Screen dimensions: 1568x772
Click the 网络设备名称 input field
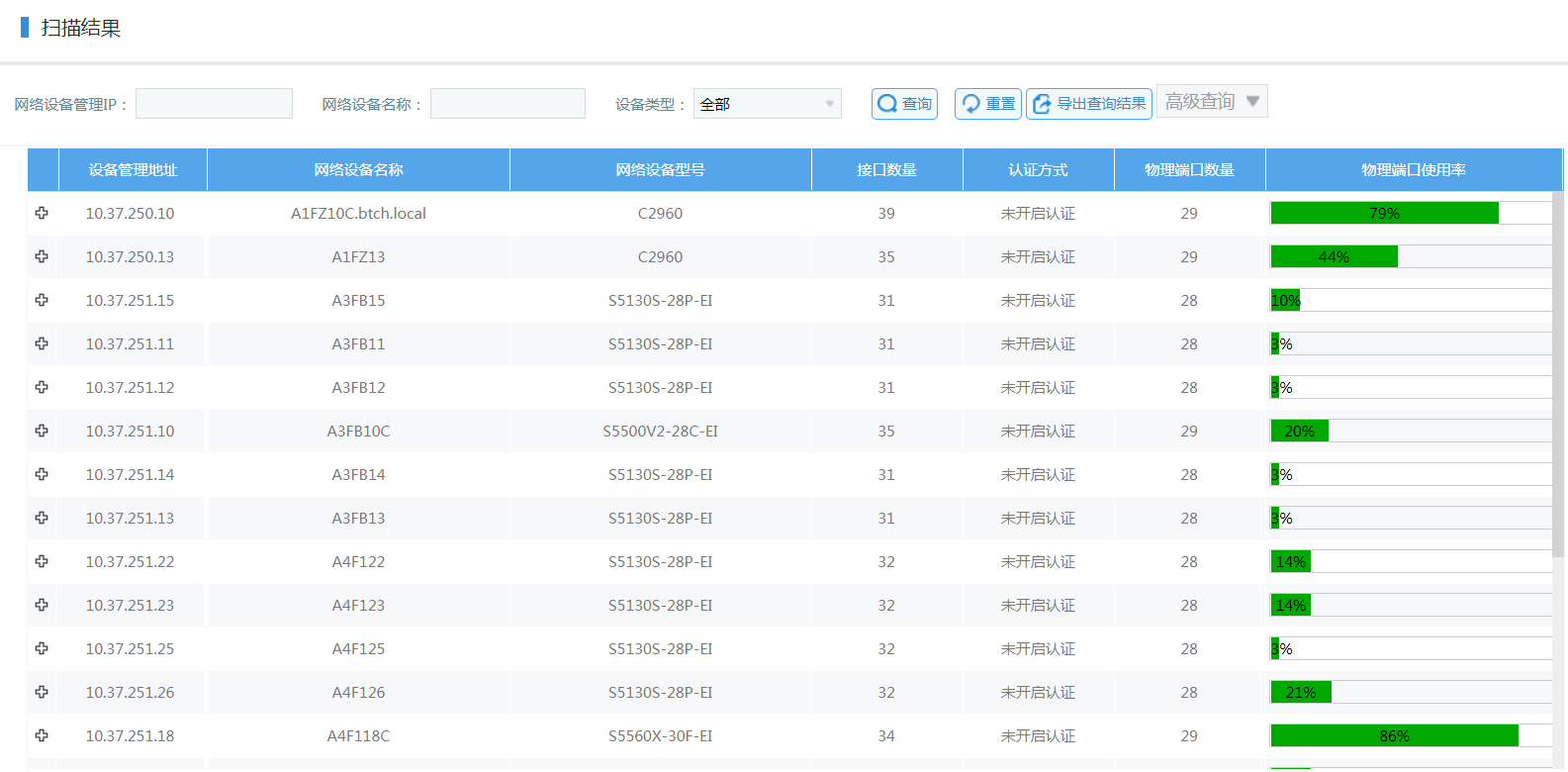(507, 104)
